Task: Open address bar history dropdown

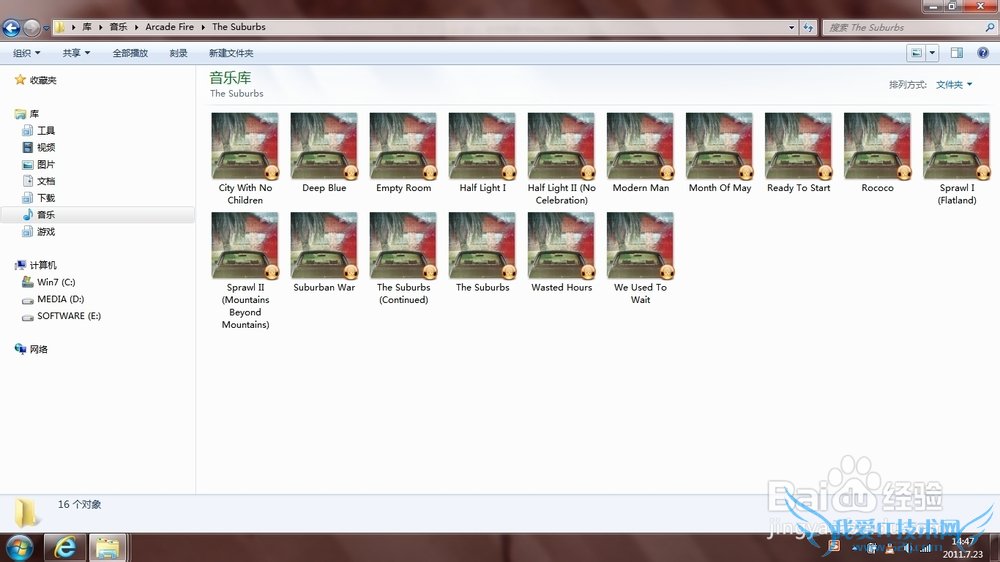Action: 791,27
